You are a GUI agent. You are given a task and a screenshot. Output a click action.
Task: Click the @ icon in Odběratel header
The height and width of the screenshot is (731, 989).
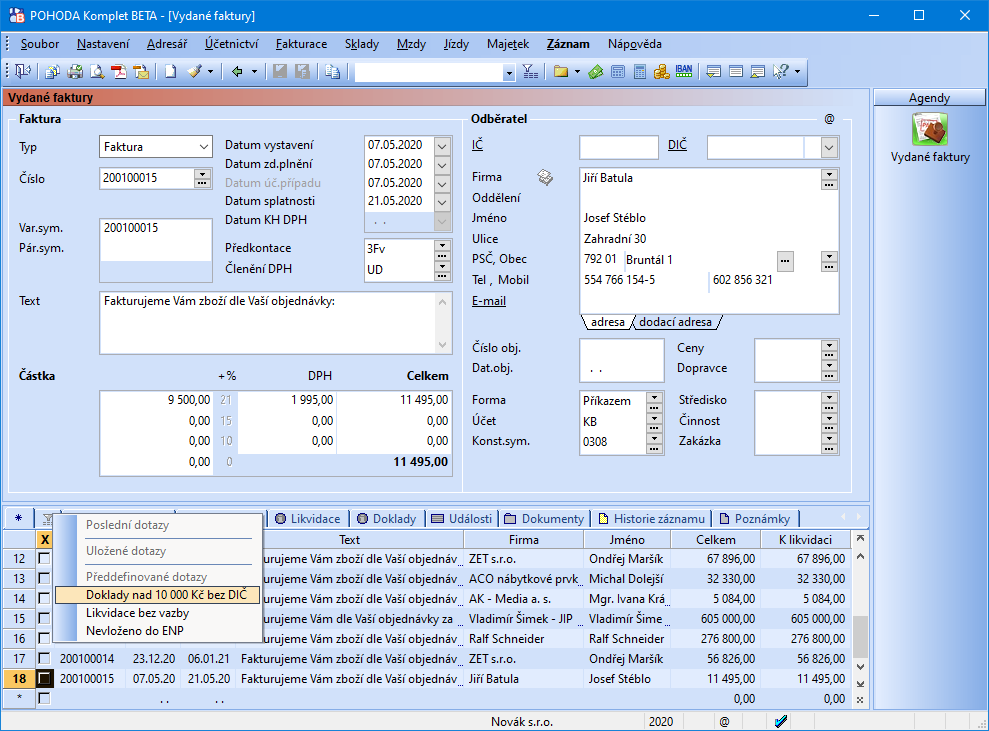point(829,119)
